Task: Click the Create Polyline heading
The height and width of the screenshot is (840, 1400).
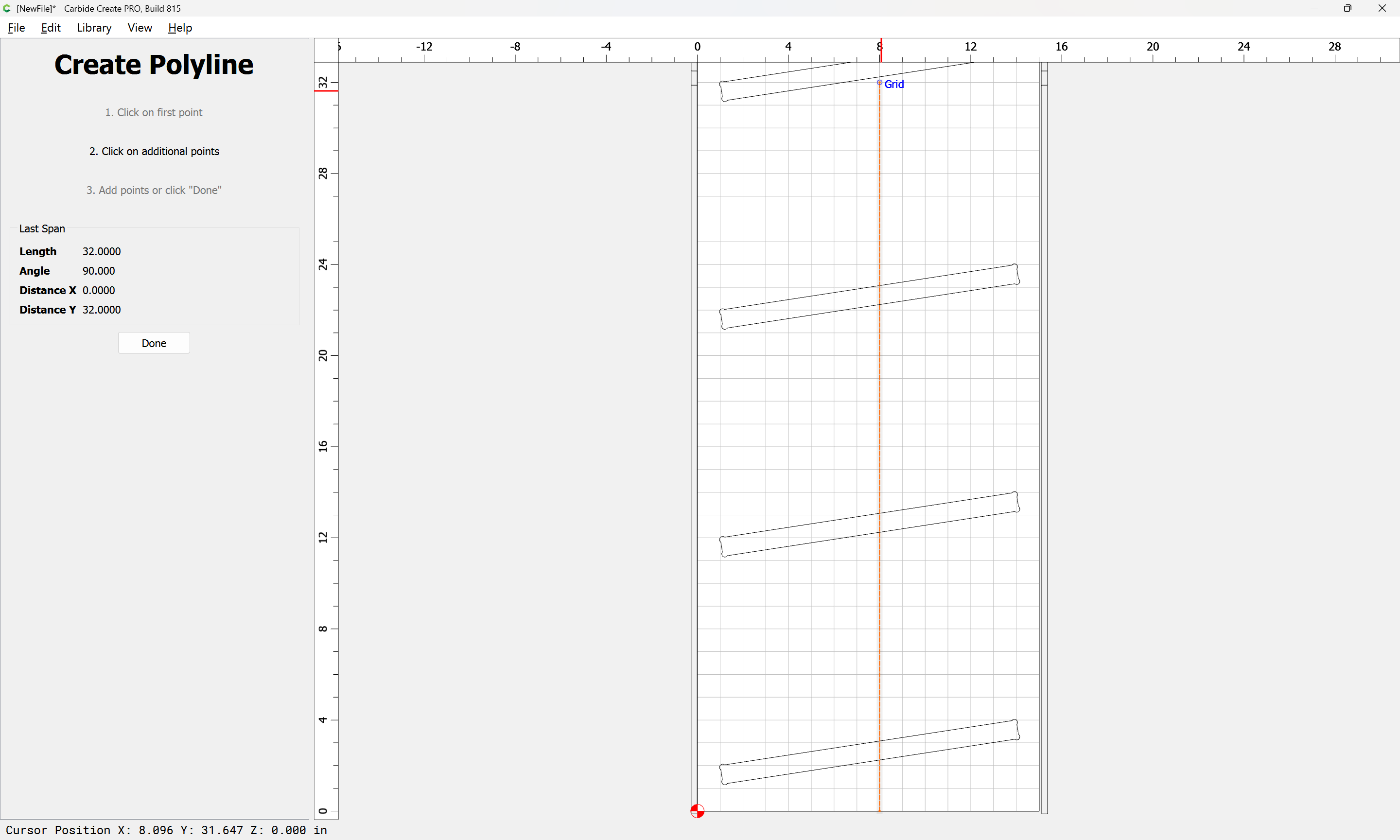Action: click(x=154, y=65)
